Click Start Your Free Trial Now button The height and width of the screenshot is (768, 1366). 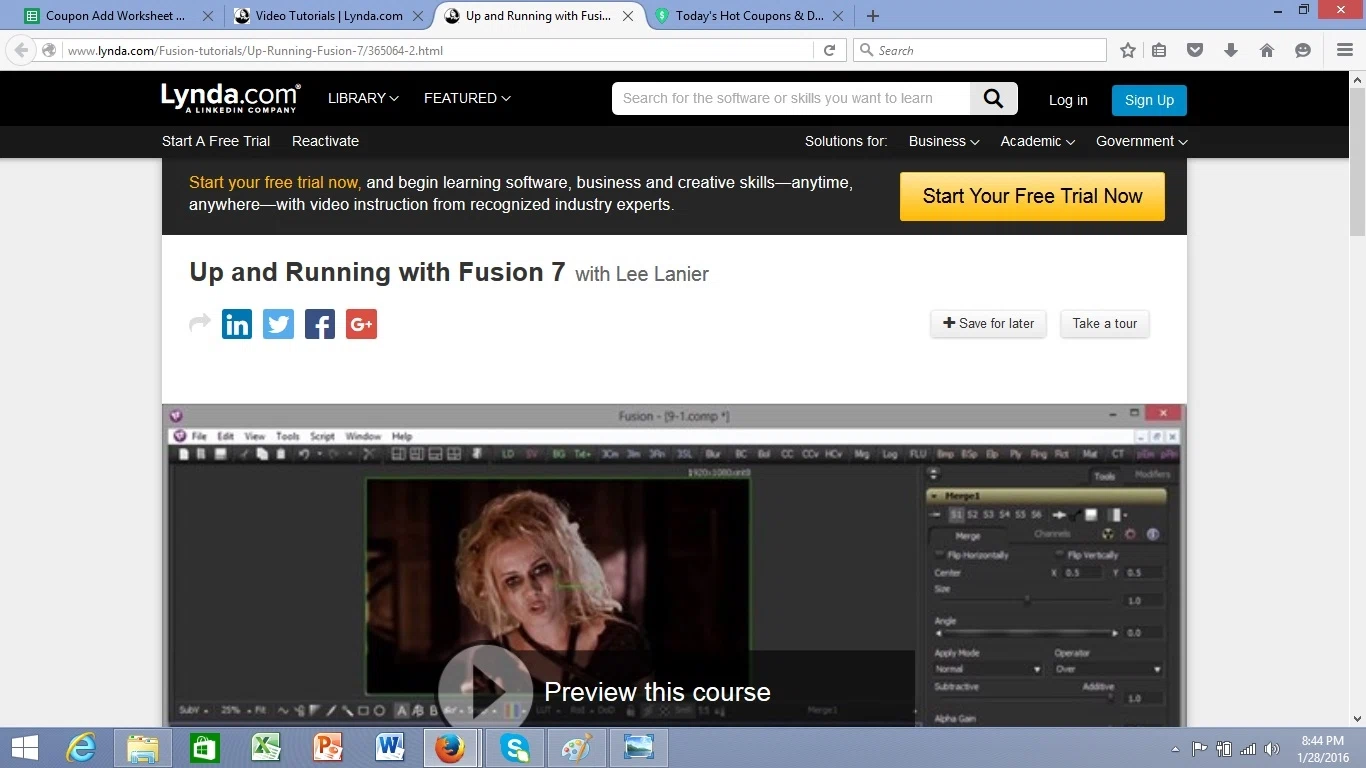pos(1032,196)
